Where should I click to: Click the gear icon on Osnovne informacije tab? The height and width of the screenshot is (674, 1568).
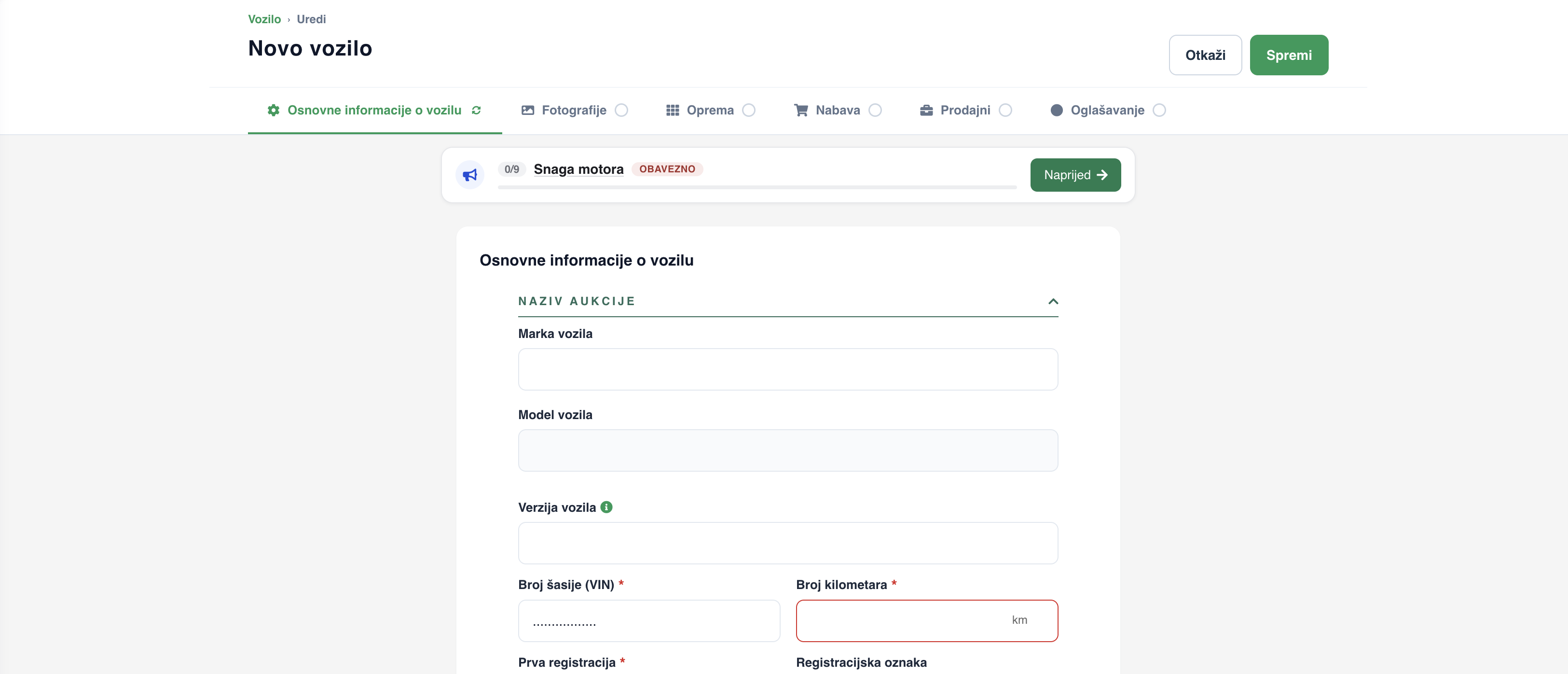273,110
